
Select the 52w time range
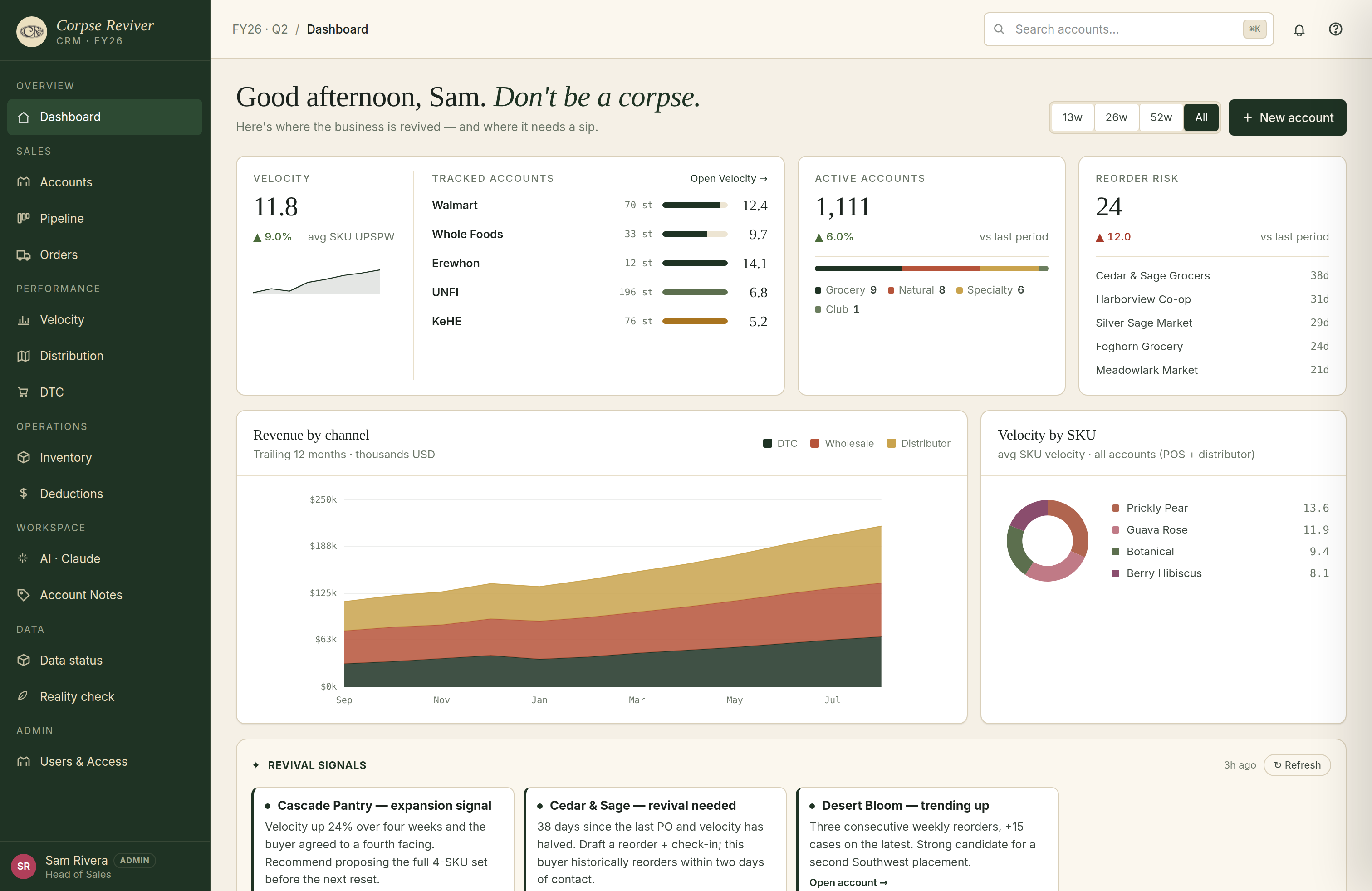(1161, 117)
